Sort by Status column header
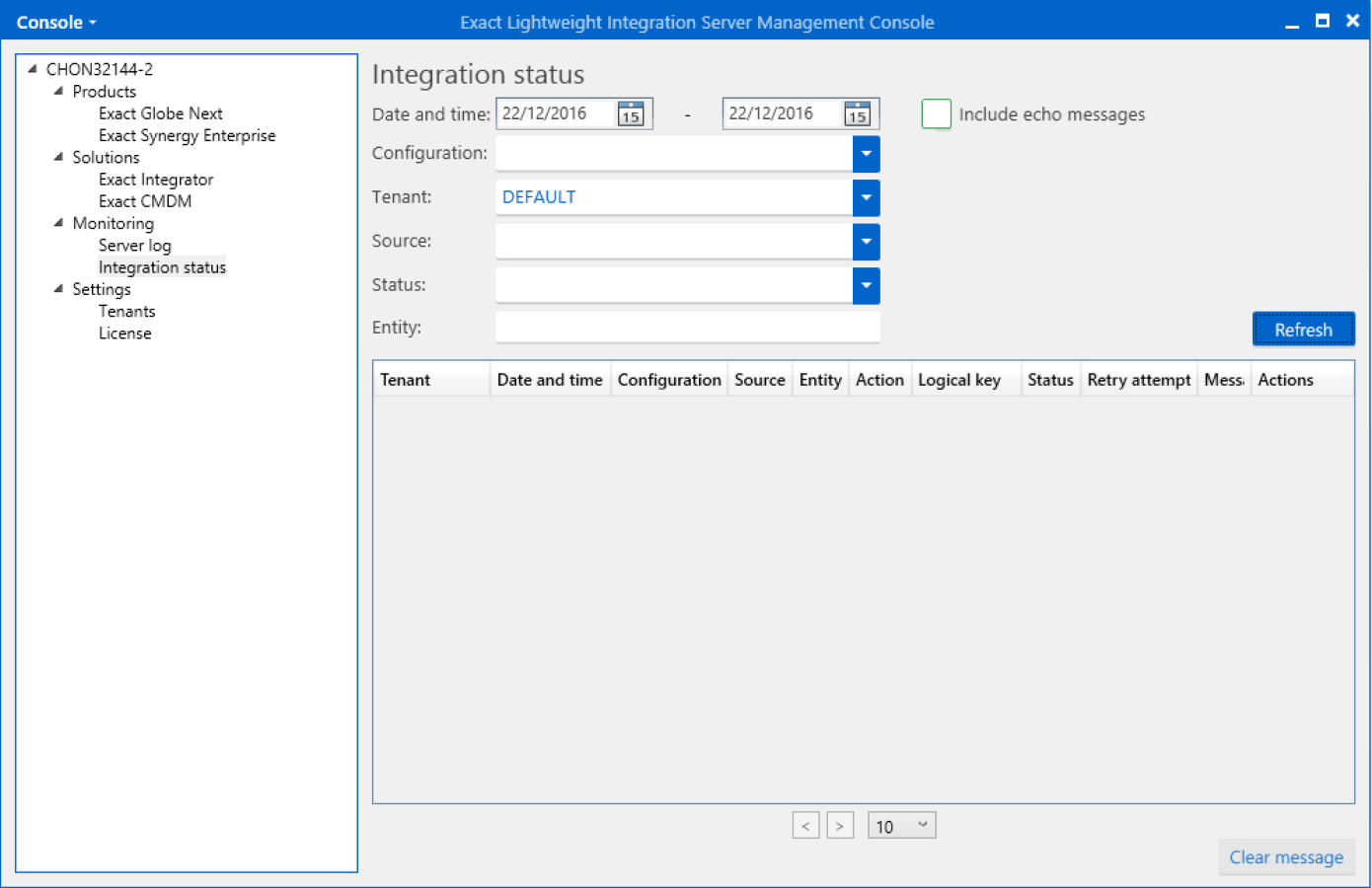The width and height of the screenshot is (1372, 888). pyautogui.click(x=1050, y=380)
